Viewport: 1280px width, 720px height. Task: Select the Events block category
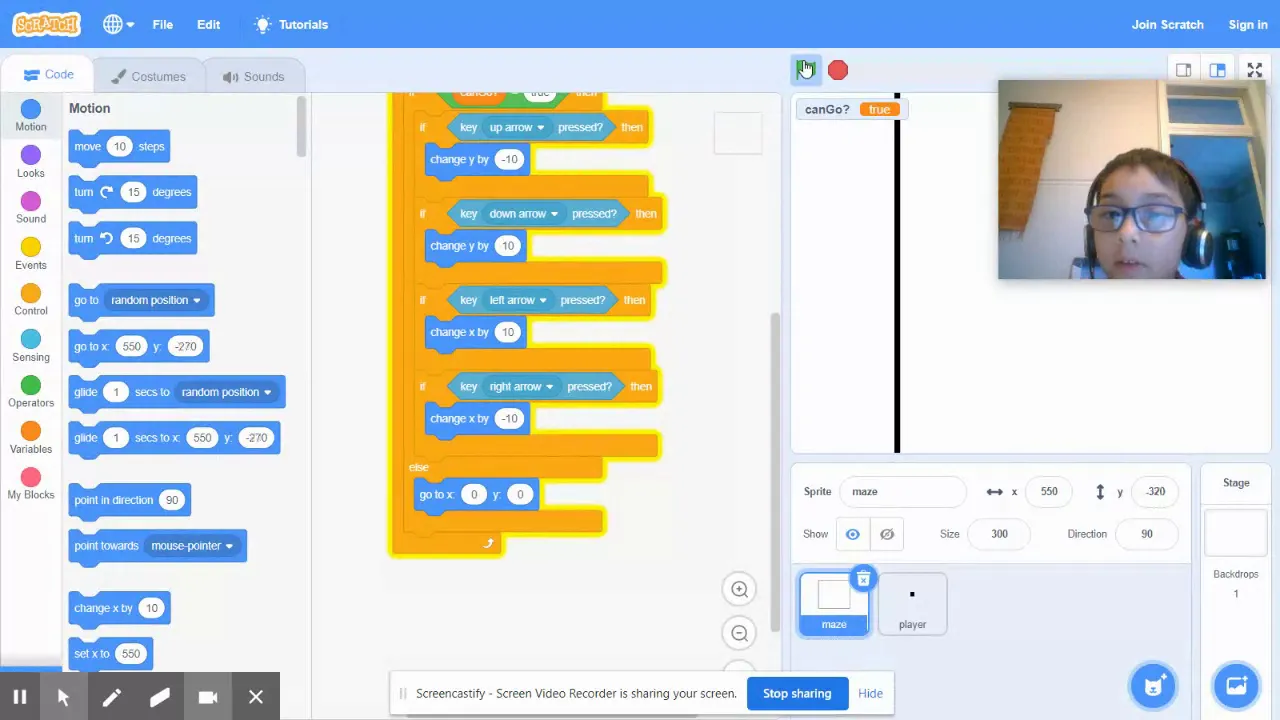click(x=31, y=254)
